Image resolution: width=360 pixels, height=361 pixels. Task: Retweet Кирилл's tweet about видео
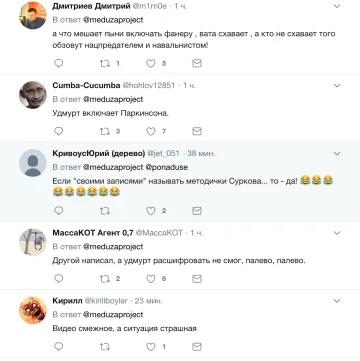pos(105,347)
